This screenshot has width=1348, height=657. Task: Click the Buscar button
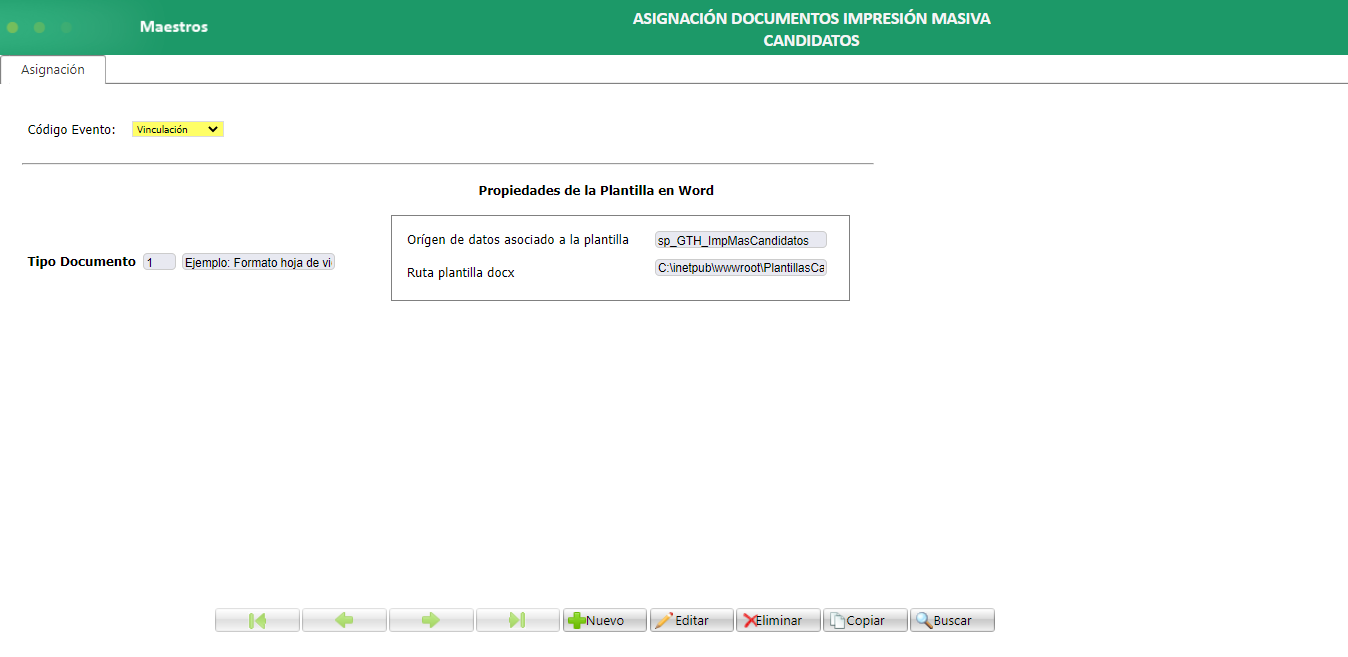coord(952,620)
